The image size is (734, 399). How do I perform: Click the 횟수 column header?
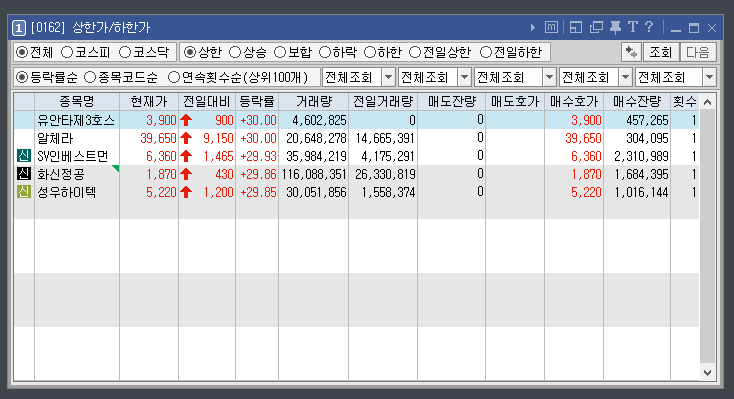685,102
